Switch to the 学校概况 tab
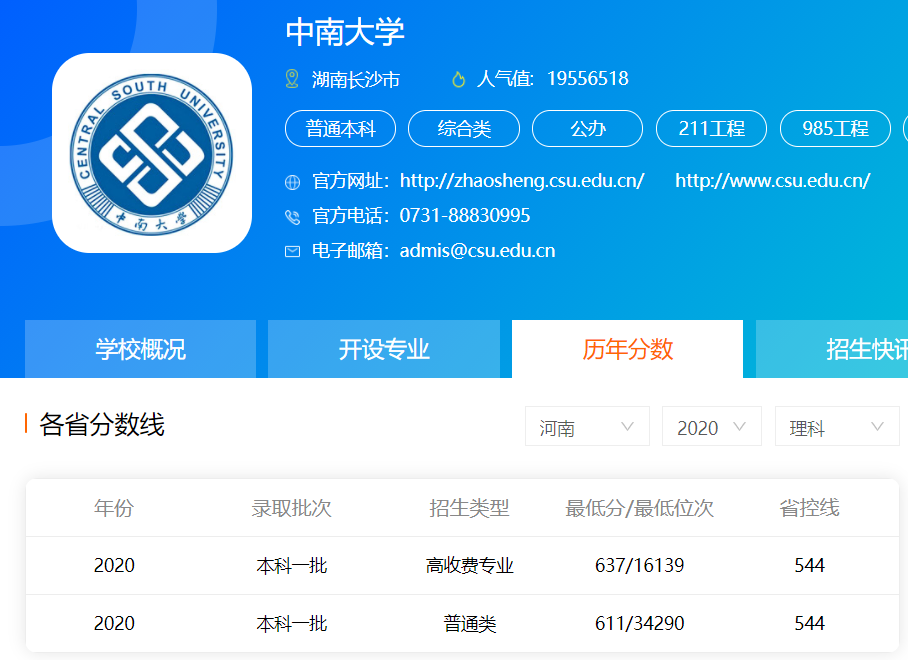This screenshot has height=660, width=908. pos(140,348)
